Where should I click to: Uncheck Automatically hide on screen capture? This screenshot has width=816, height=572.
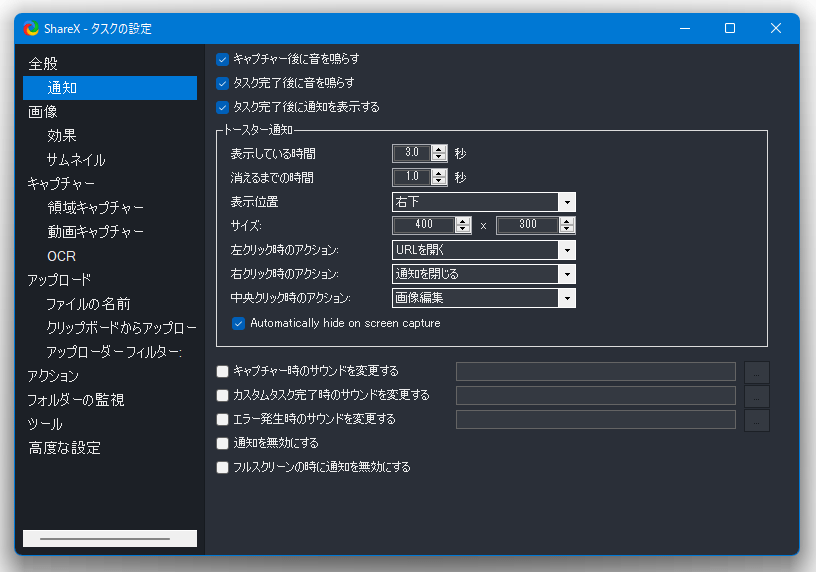click(x=238, y=324)
